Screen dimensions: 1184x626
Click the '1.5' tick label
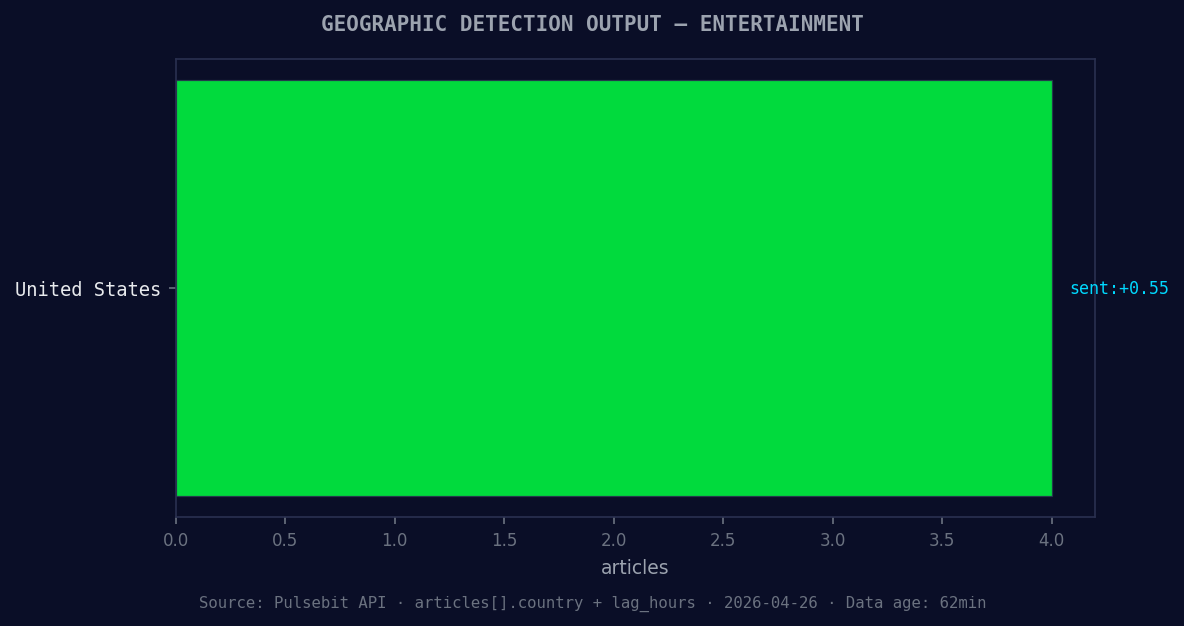[x=504, y=539]
